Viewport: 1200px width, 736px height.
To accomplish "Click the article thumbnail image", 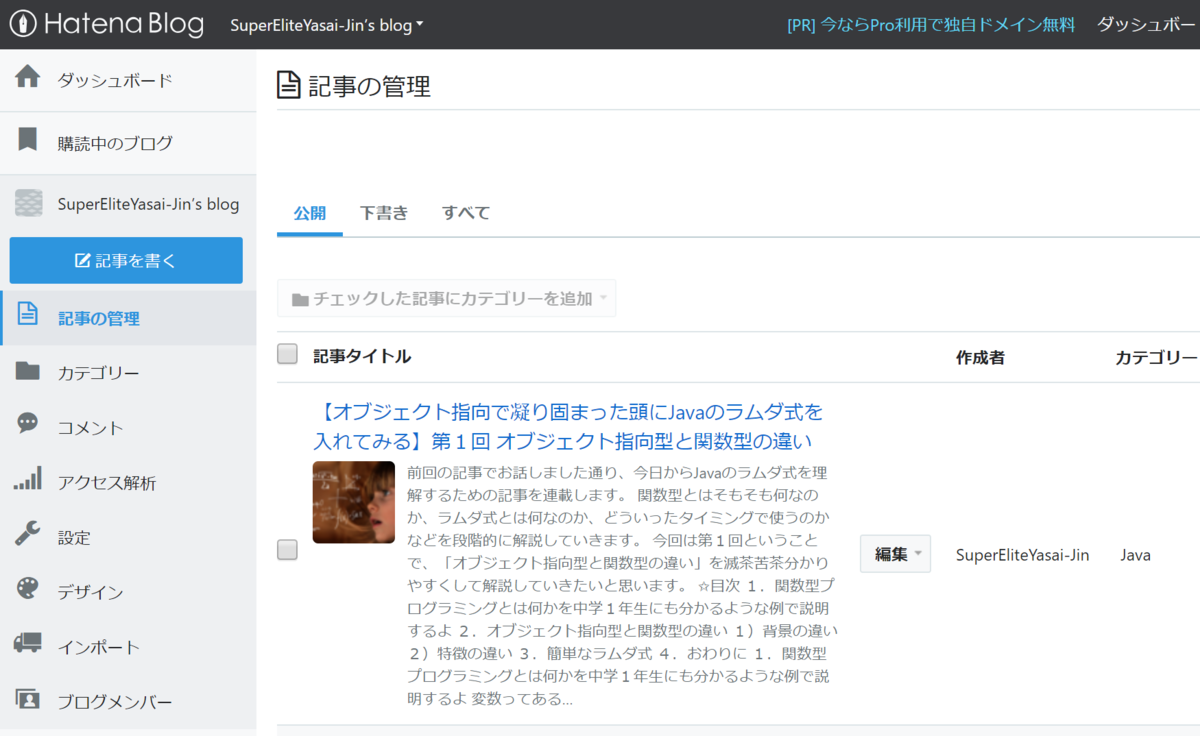I will (x=354, y=502).
